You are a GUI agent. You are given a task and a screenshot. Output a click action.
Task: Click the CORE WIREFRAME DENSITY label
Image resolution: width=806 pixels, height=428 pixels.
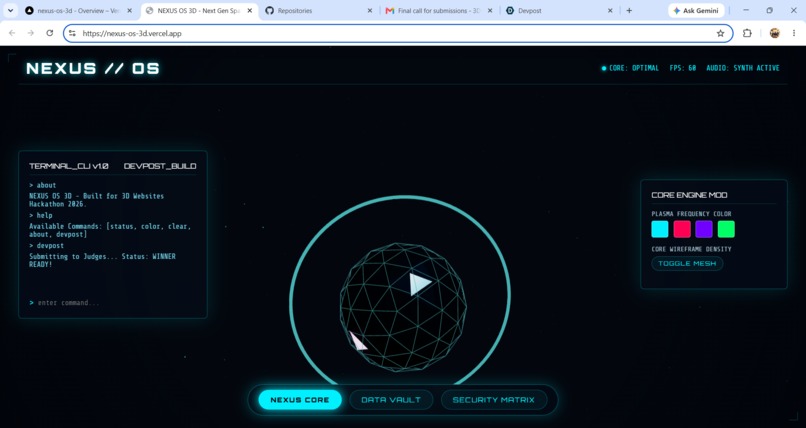tap(691, 249)
